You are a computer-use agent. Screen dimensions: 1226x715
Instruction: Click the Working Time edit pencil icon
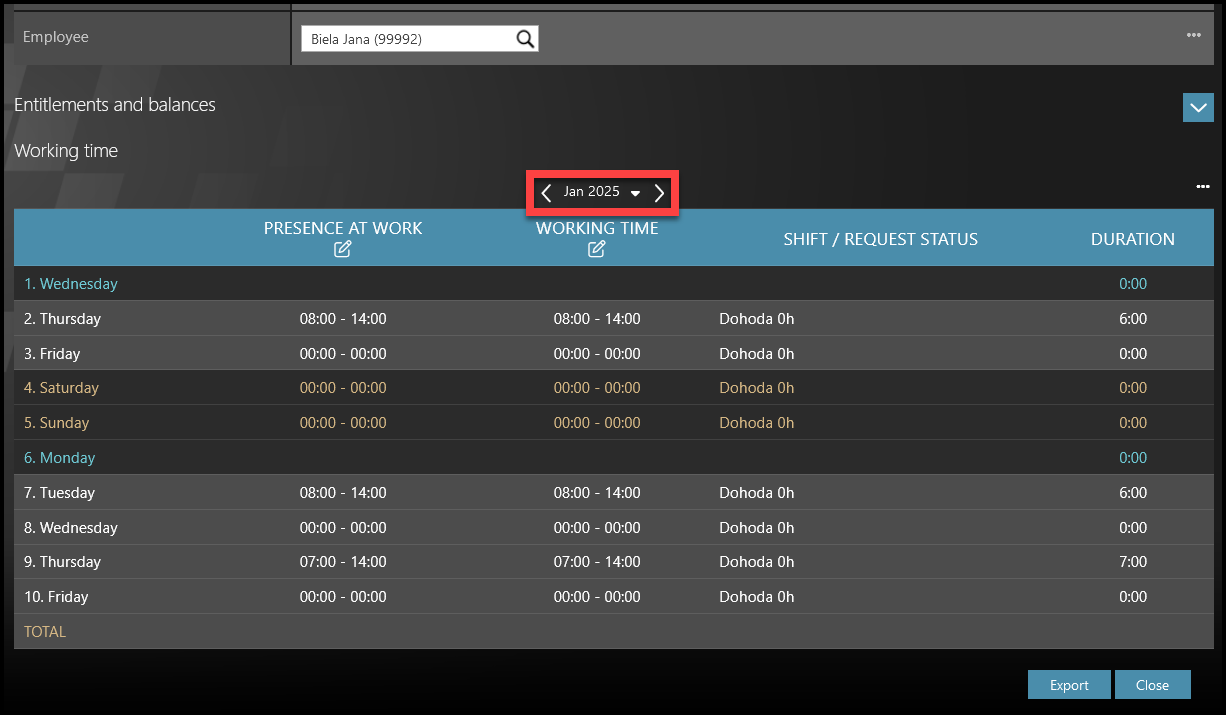tap(597, 250)
